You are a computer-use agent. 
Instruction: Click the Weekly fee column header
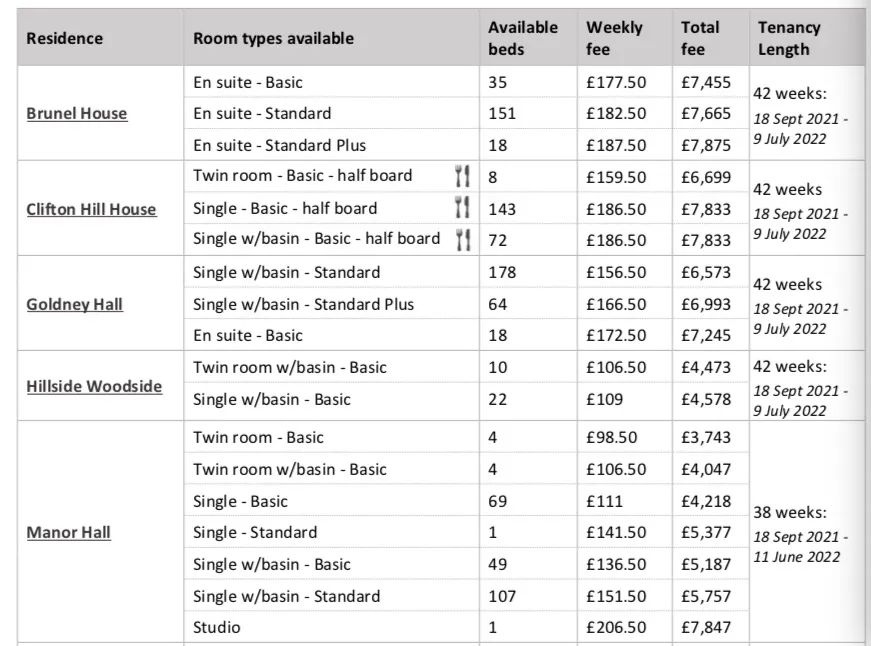614,38
